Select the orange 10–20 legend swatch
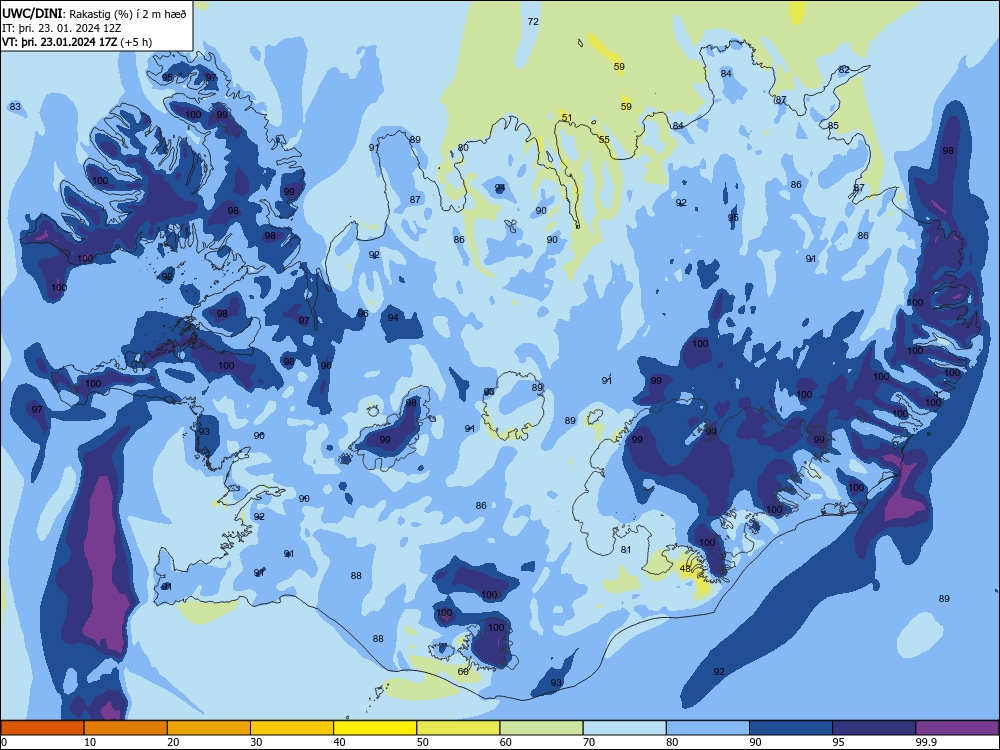This screenshot has width=1000, height=750. [x=126, y=728]
